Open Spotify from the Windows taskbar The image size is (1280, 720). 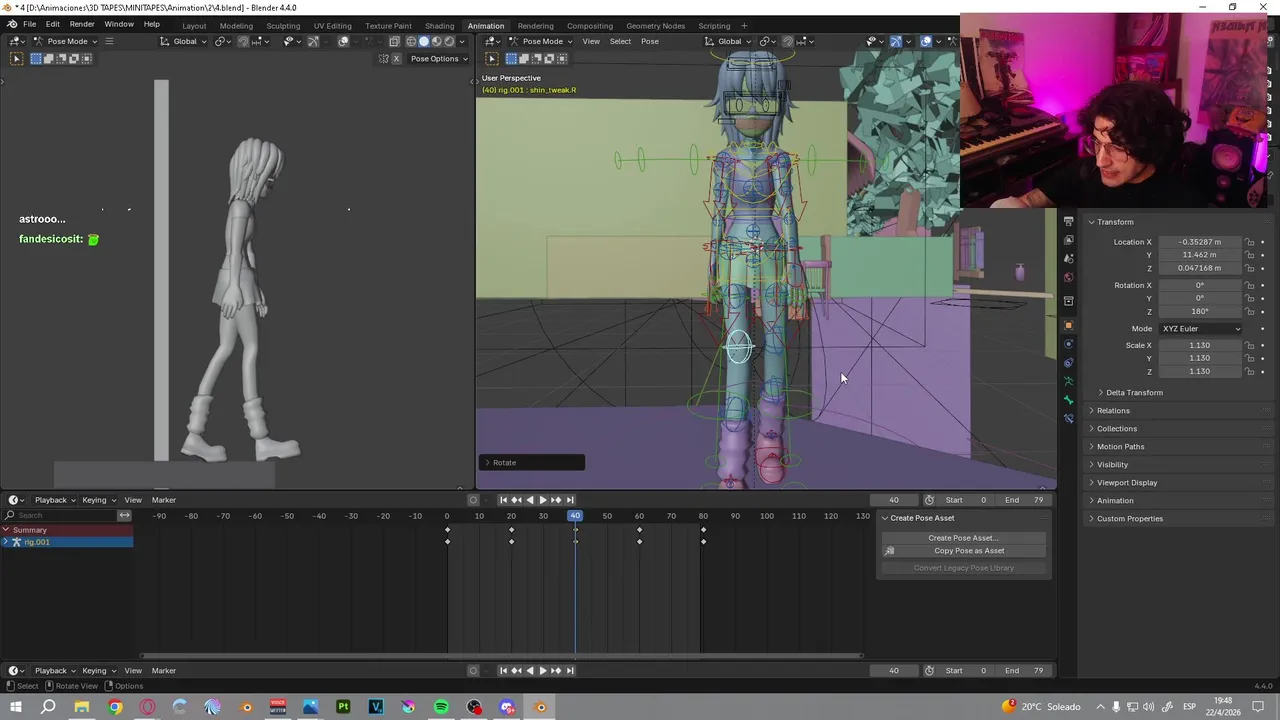[441, 708]
